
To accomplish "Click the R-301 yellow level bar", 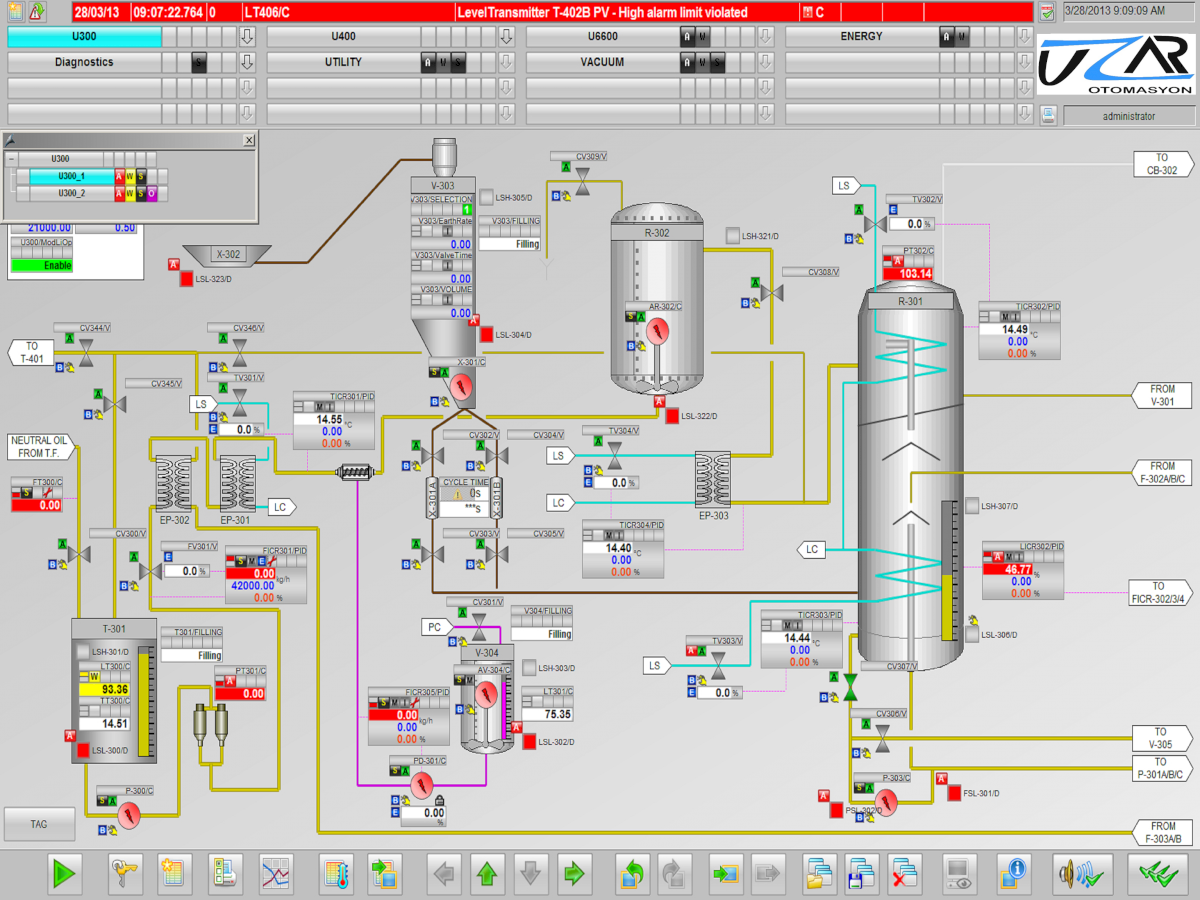I will tap(948, 607).
